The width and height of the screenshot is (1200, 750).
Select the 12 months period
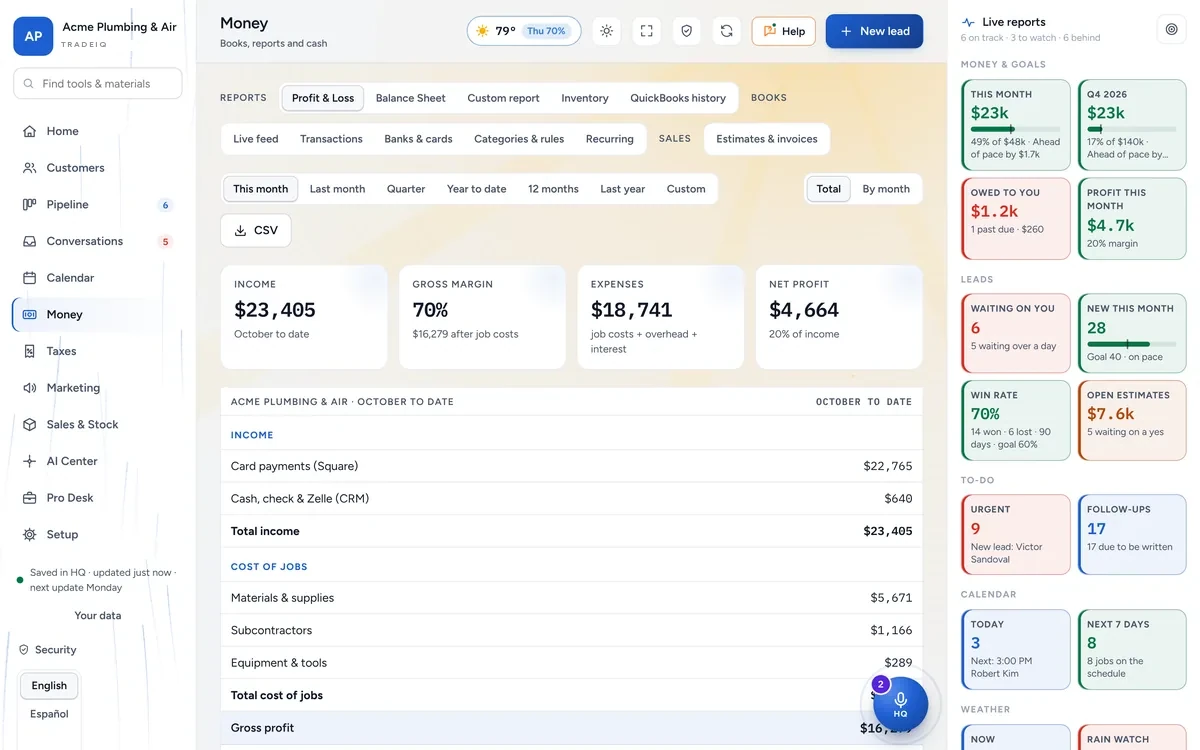coord(553,189)
